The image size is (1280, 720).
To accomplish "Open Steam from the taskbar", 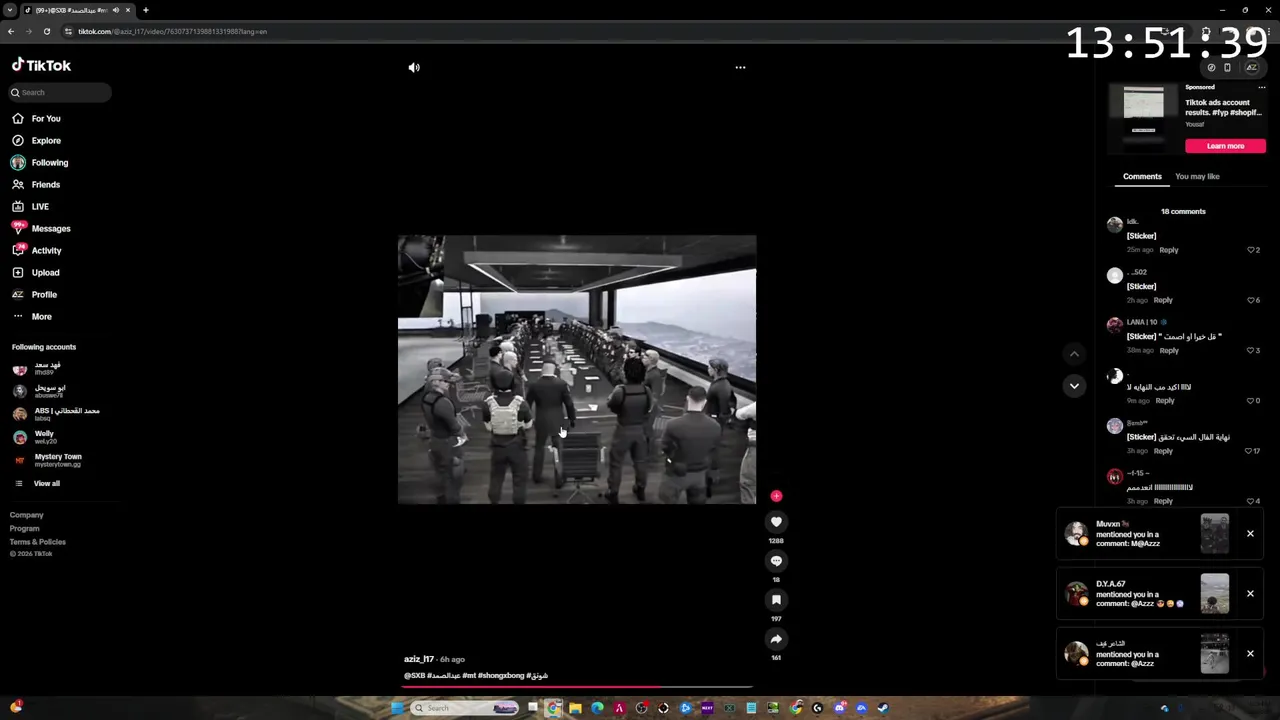I will click(x=883, y=708).
